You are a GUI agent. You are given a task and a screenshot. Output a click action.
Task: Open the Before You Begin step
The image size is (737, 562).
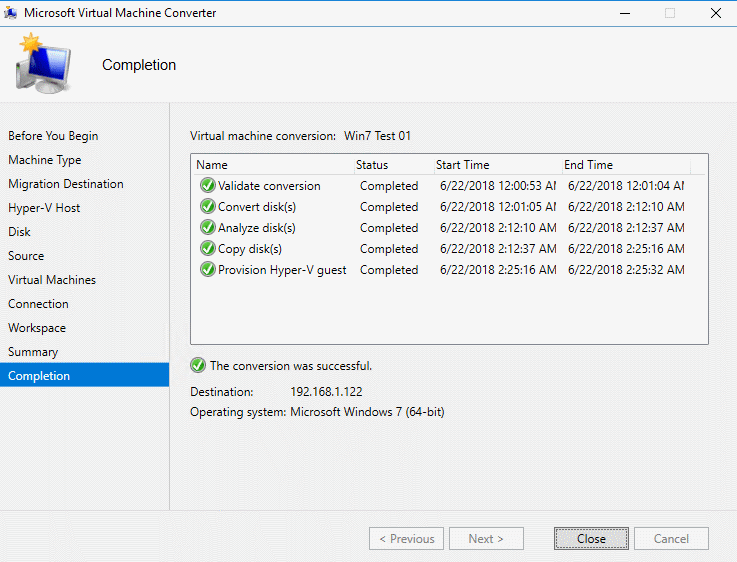53,136
